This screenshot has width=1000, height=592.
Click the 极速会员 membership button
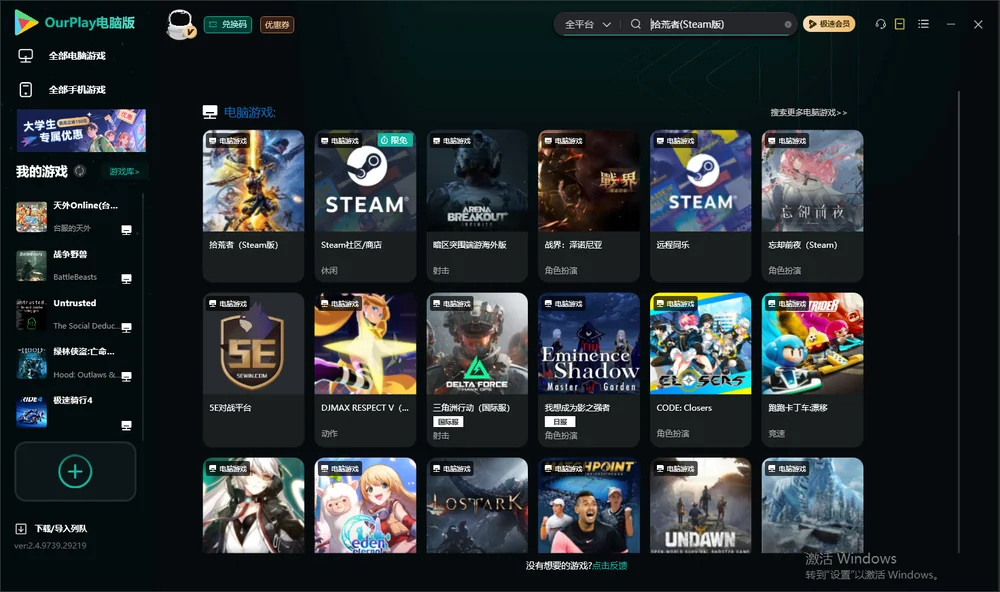coord(829,24)
